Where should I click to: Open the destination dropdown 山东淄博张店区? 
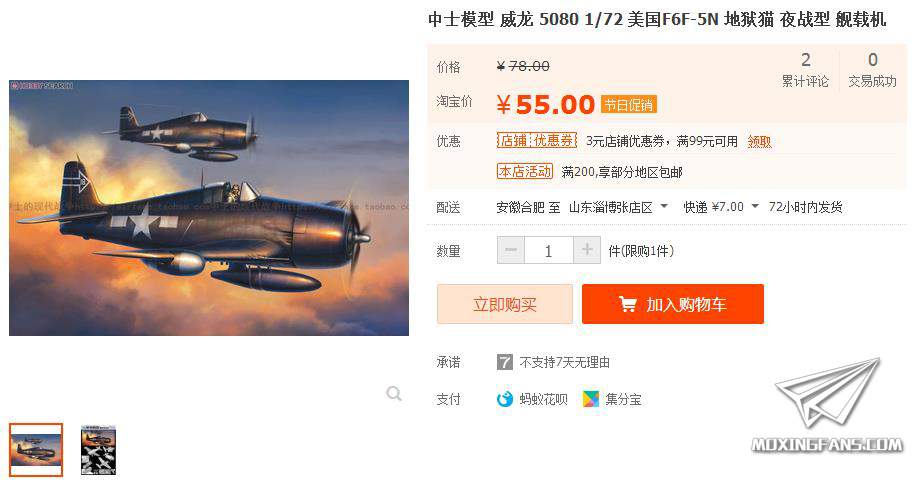[x=618, y=207]
